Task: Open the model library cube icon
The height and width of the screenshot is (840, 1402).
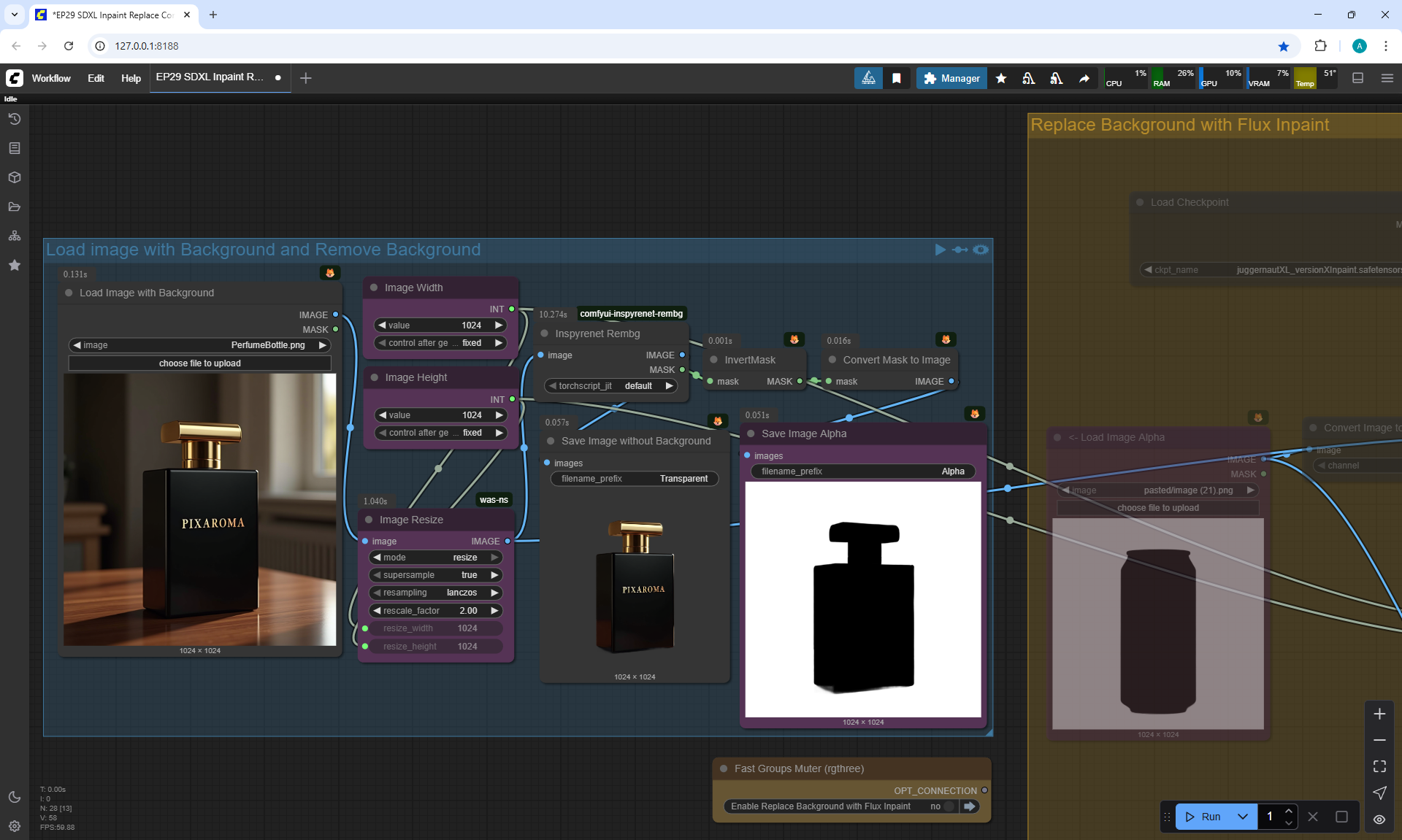Action: (x=14, y=177)
